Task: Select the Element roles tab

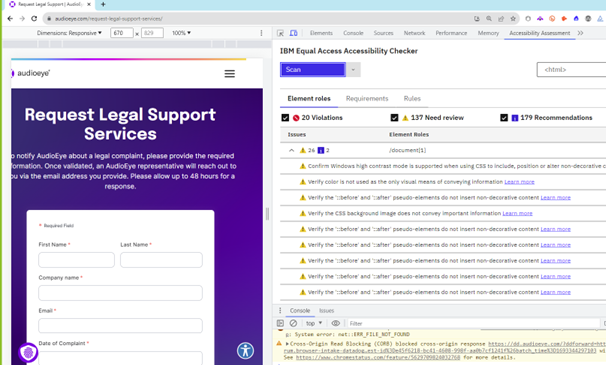Action: [x=309, y=99]
